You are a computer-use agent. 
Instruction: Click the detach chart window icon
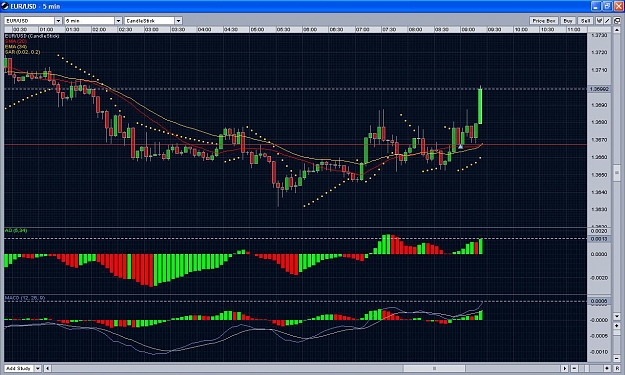point(617,21)
